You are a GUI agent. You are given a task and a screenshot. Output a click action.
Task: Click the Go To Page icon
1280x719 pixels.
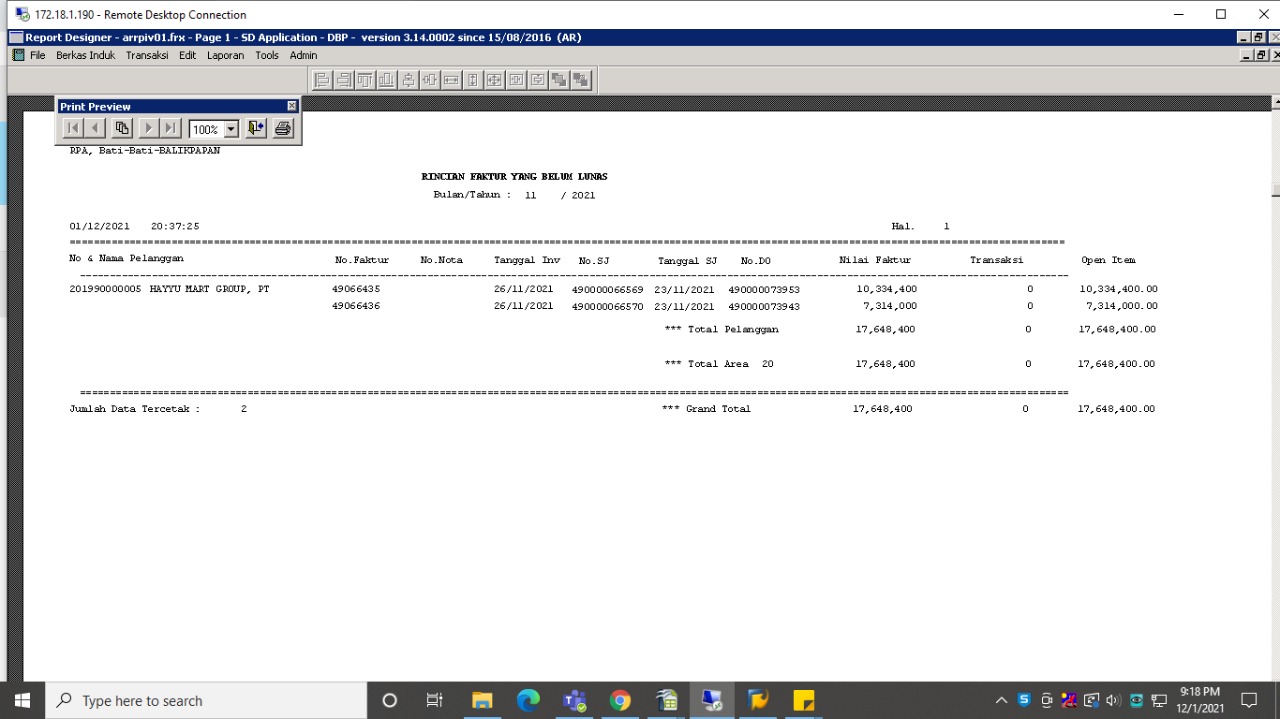point(122,128)
